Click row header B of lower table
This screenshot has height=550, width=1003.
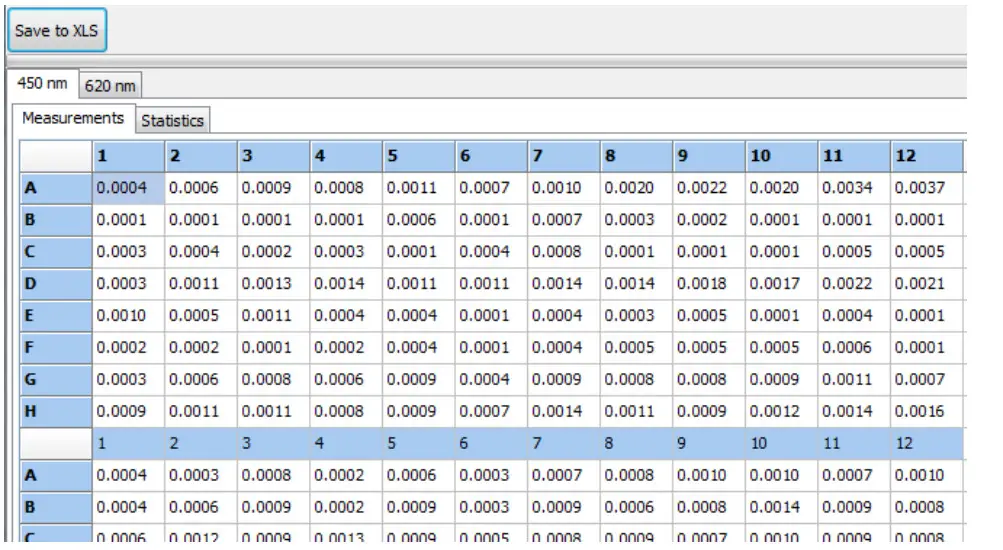click(56, 508)
